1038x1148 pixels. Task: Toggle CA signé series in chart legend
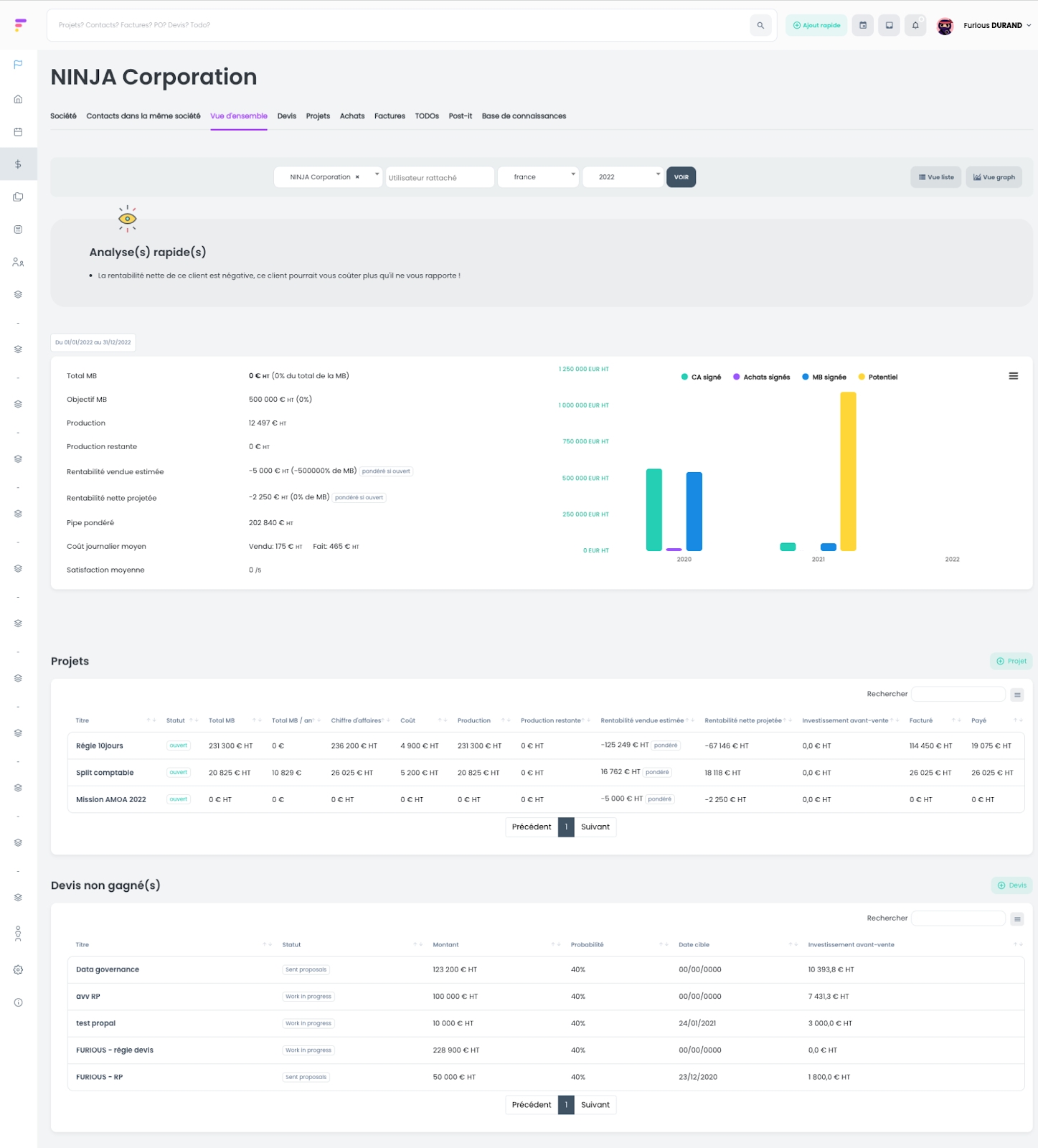tap(701, 377)
